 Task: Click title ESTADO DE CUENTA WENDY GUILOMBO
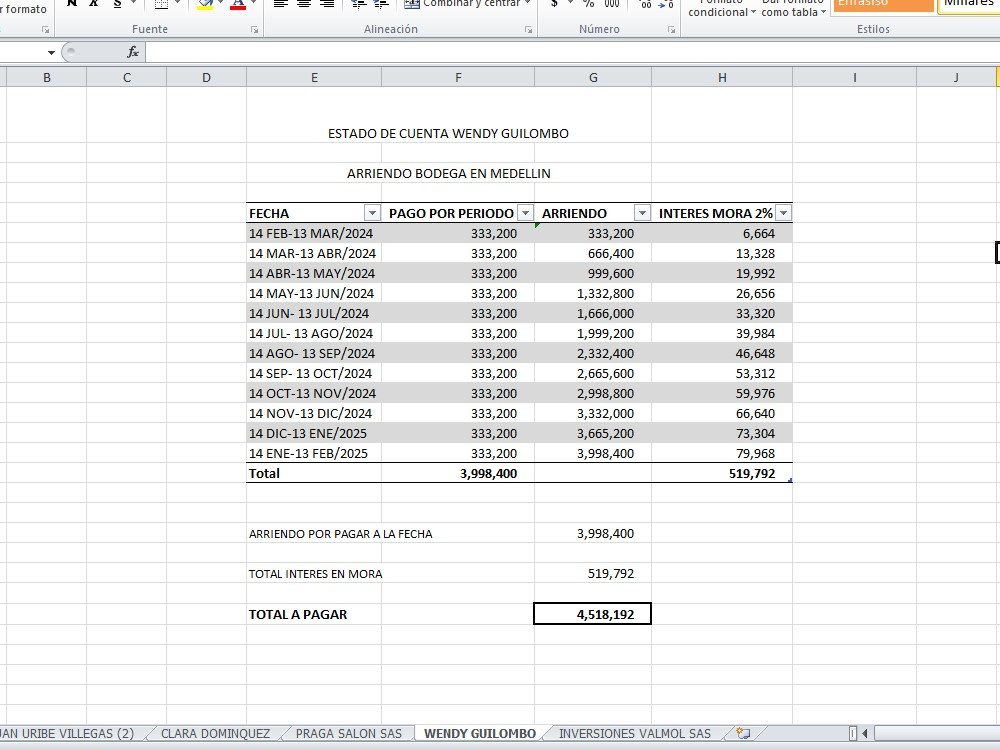coord(448,134)
